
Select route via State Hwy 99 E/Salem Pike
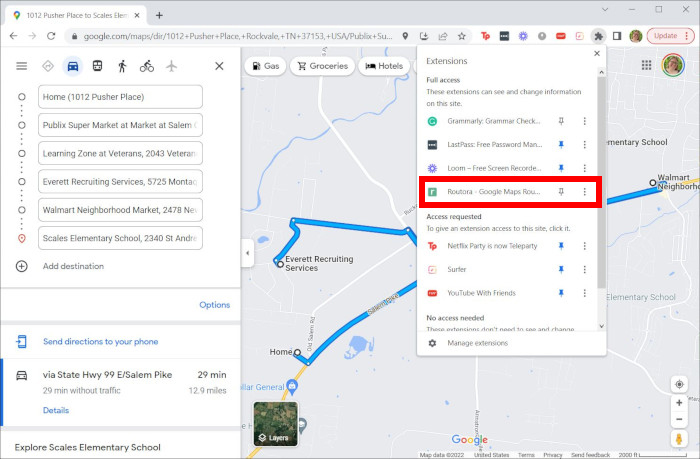click(121, 392)
